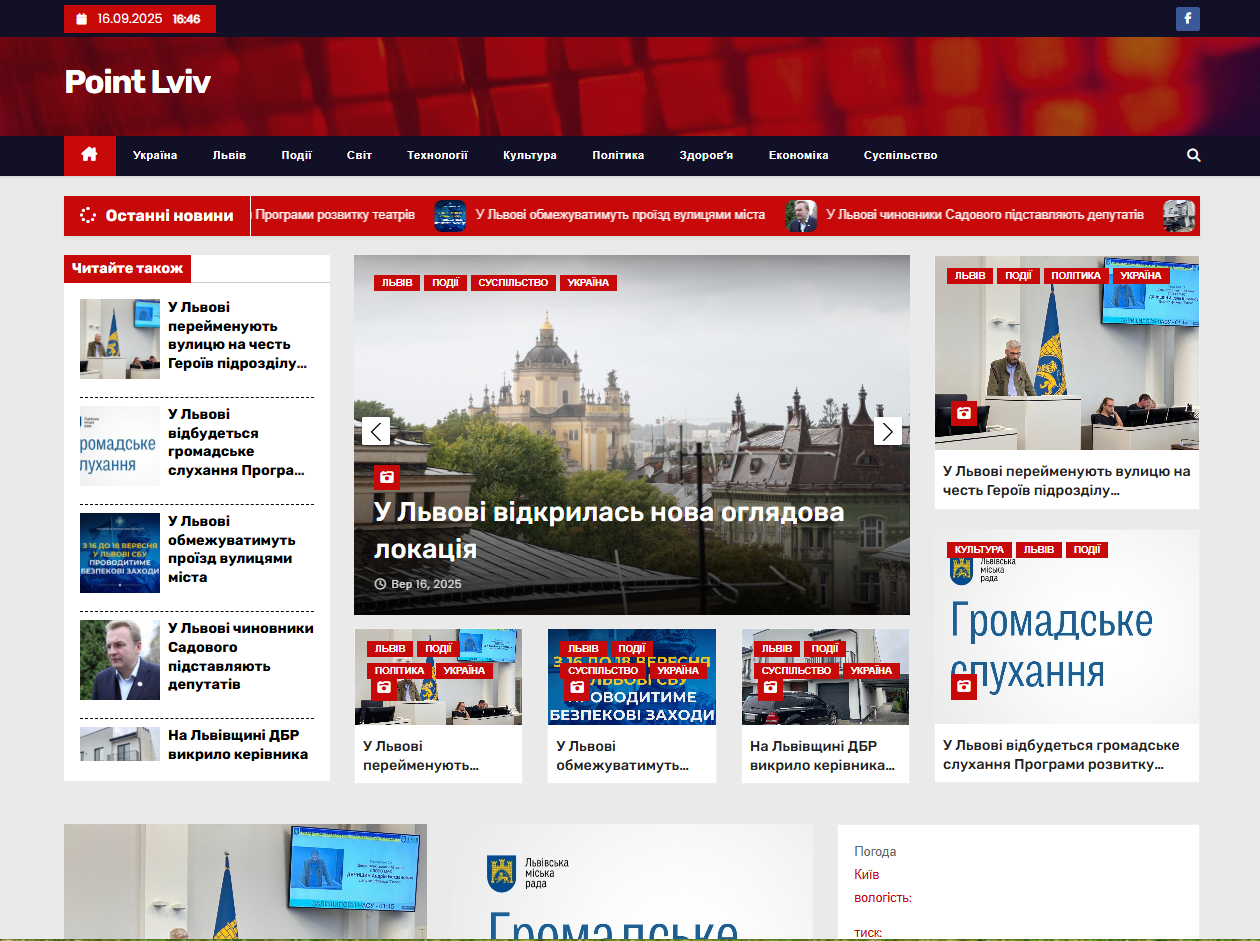Open right card title 'У Львові перейменують вулицю на честь Героїв підрозділу'

(x=1067, y=481)
